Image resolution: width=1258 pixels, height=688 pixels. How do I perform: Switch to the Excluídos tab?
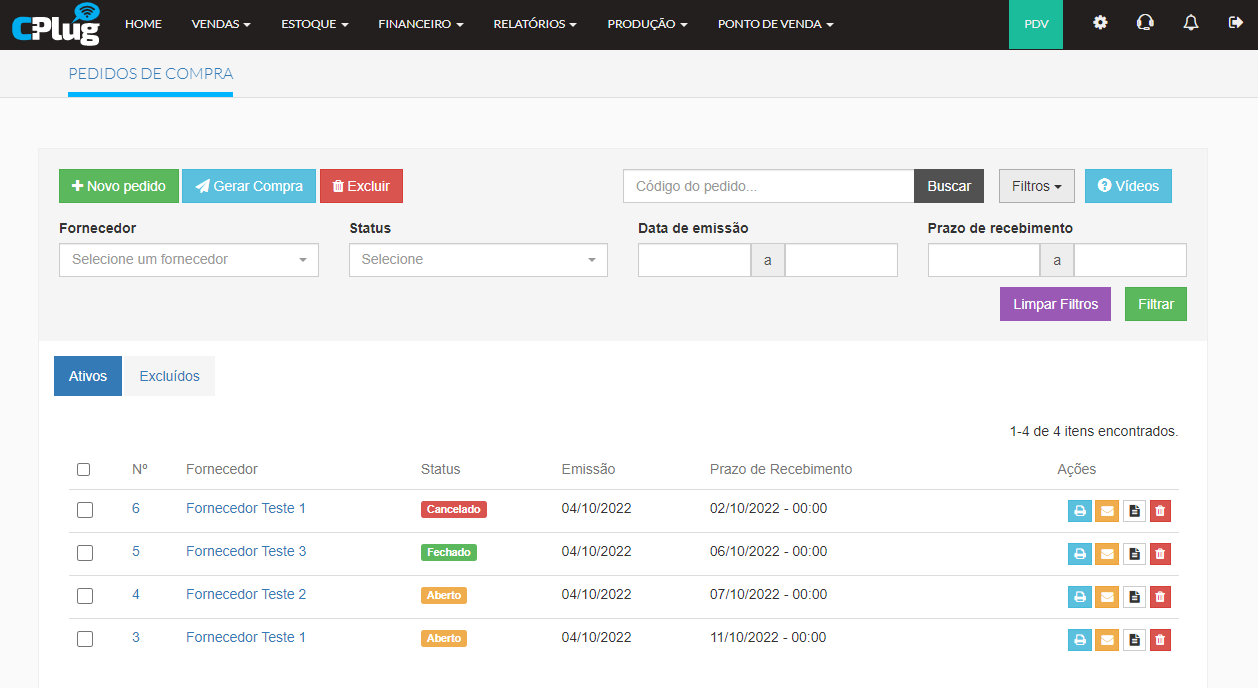point(169,377)
